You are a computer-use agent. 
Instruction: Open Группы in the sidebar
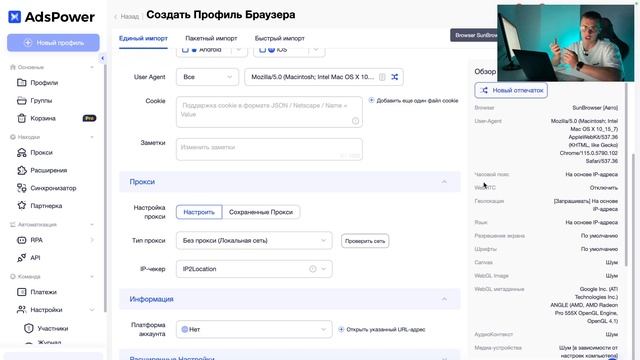click(x=41, y=100)
